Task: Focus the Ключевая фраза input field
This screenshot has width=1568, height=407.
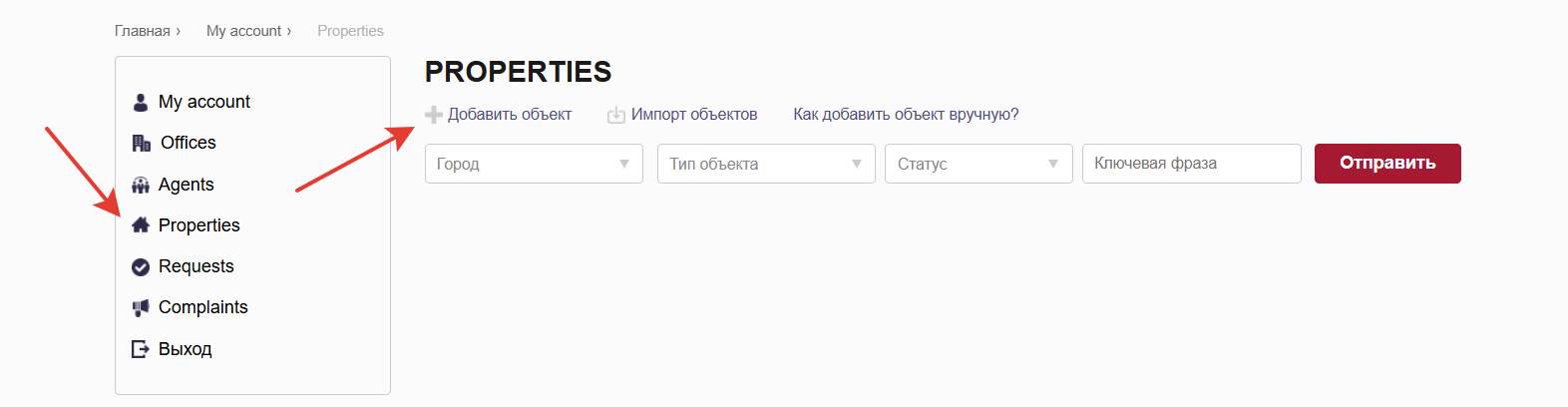Action: click(1191, 164)
